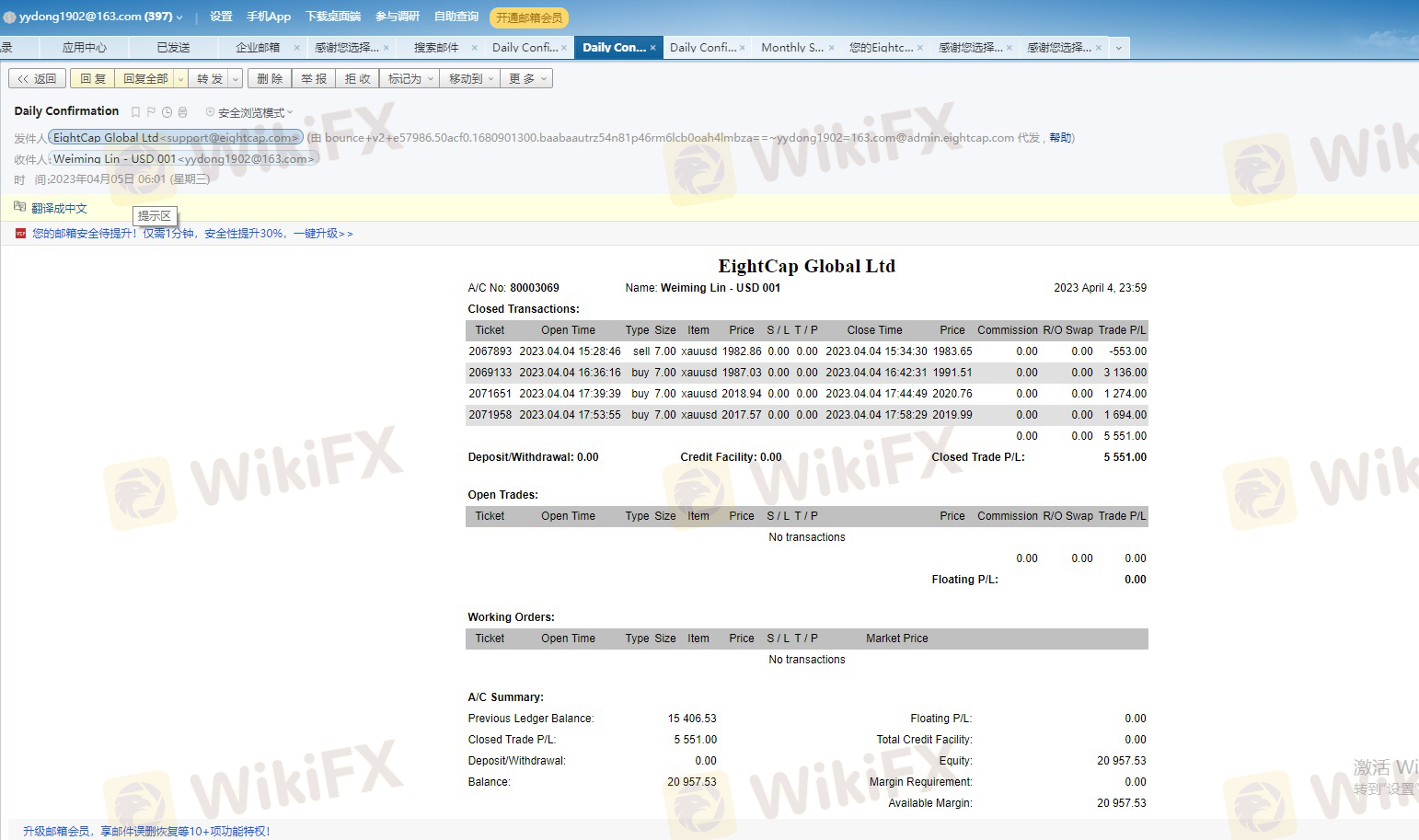This screenshot has height=840, width=1419.
Task: Click the Available Margin value 20 957.53
Action: [x=1122, y=803]
